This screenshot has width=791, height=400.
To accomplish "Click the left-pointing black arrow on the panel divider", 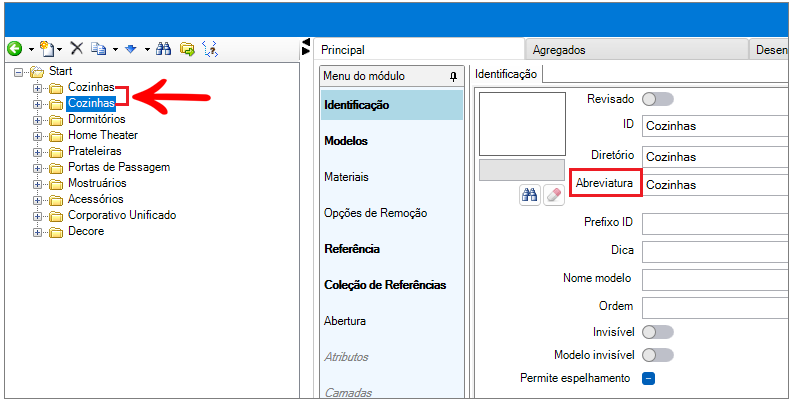I will 306,42.
